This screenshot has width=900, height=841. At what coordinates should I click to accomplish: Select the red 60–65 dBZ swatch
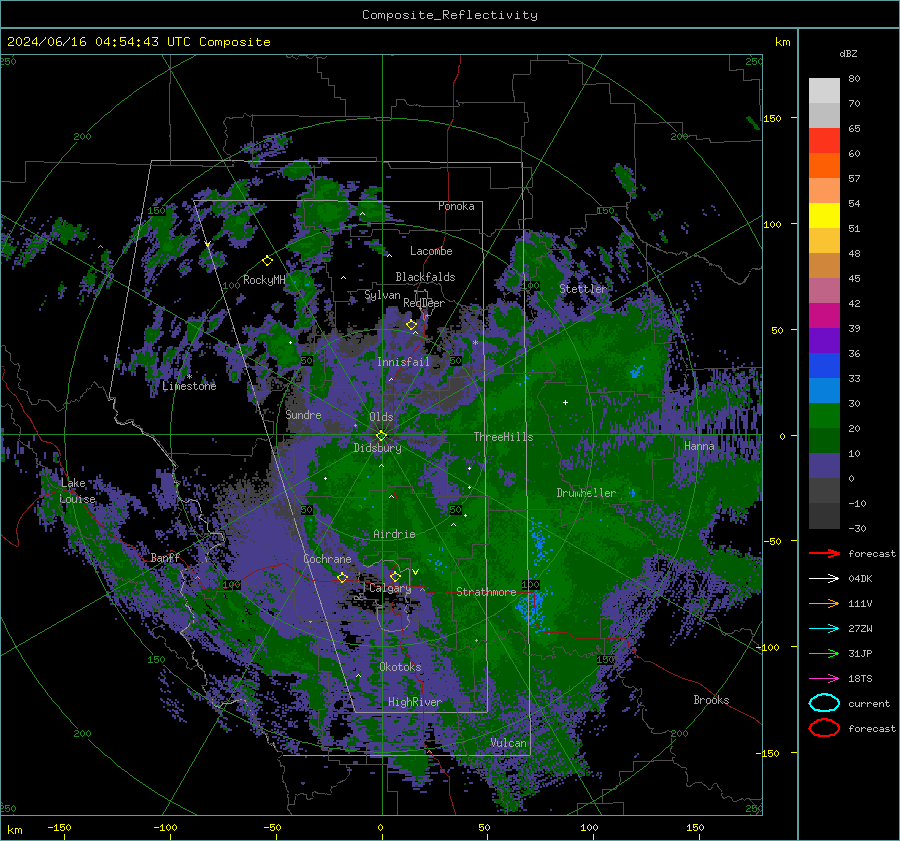coord(824,141)
